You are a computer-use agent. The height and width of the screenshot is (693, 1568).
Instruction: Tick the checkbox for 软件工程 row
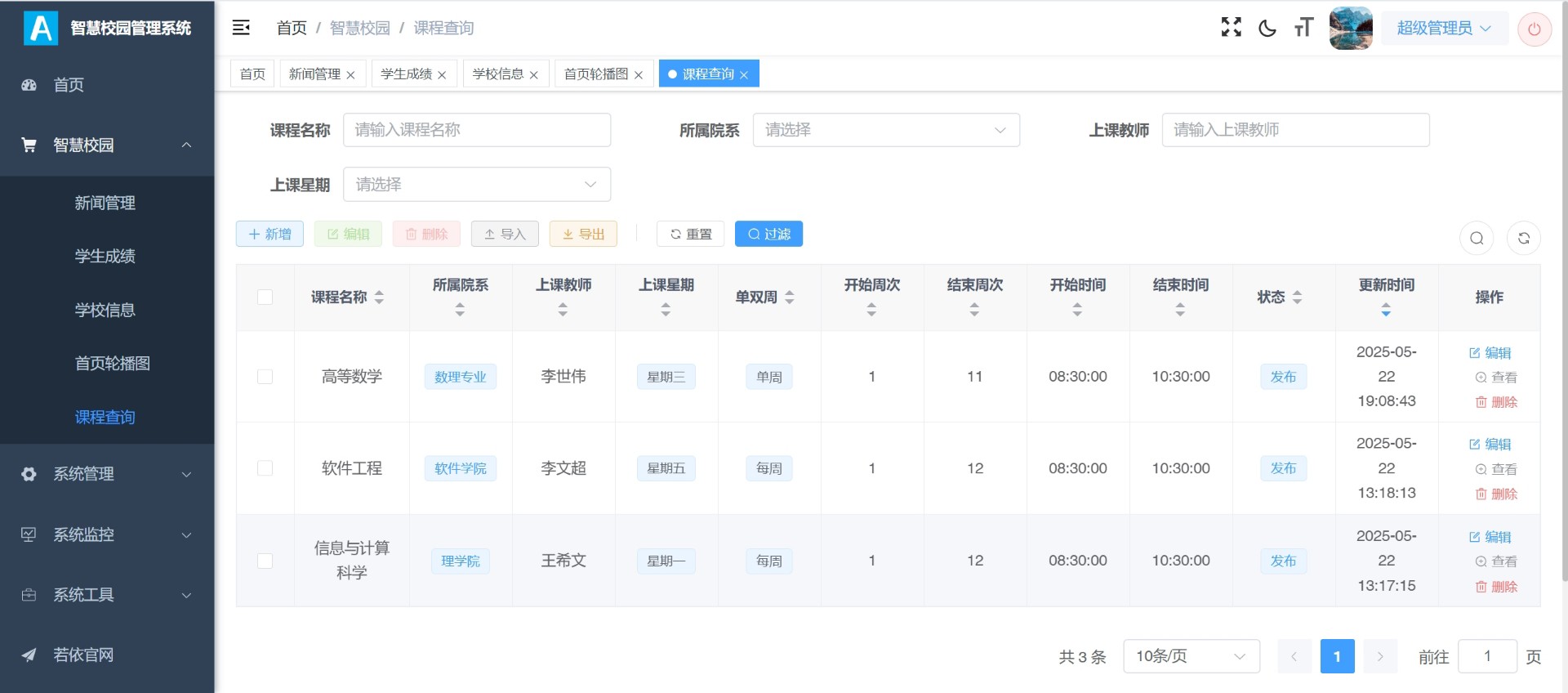[265, 468]
